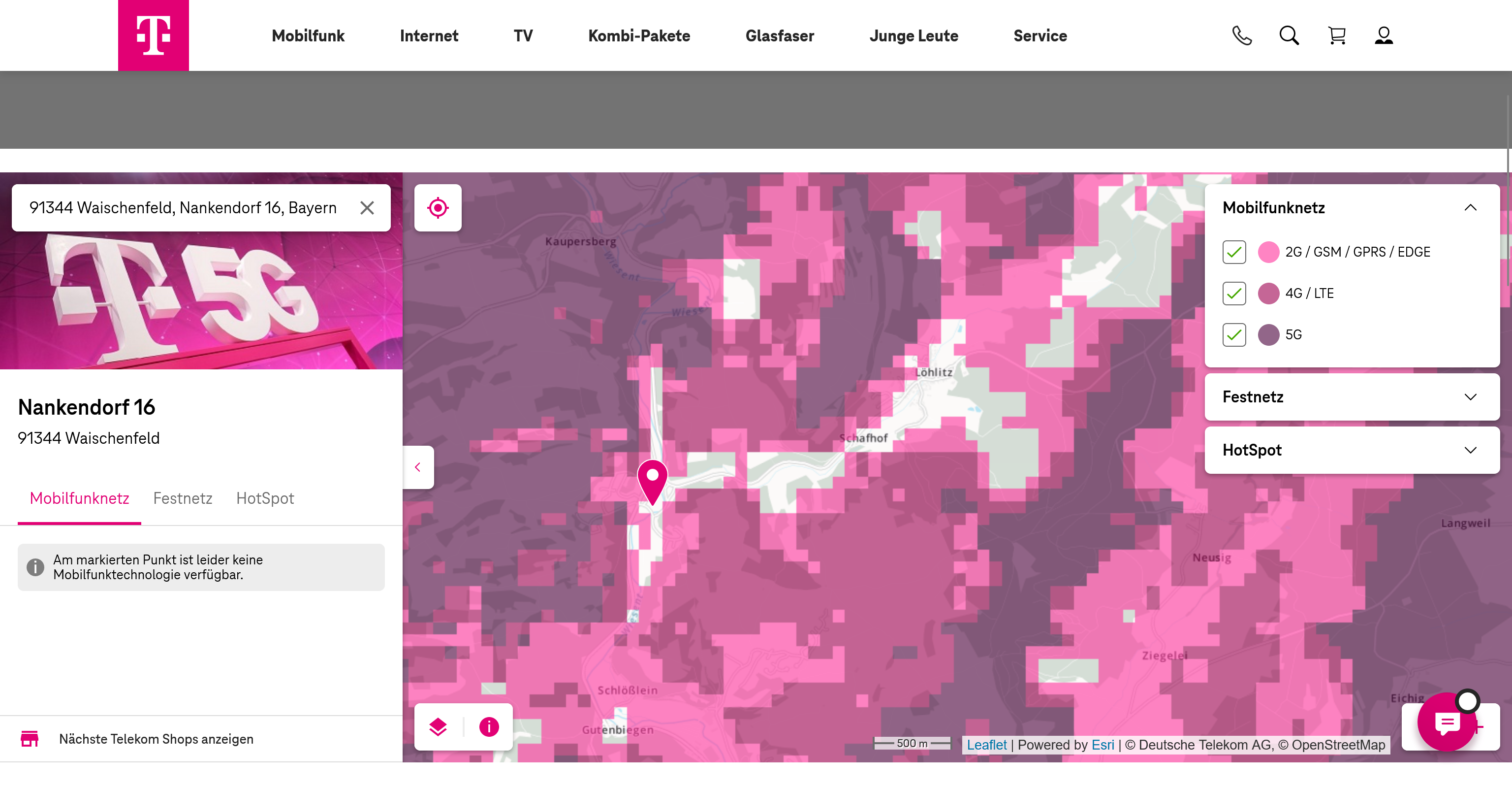Click the Schafhof label on map

[x=863, y=438]
